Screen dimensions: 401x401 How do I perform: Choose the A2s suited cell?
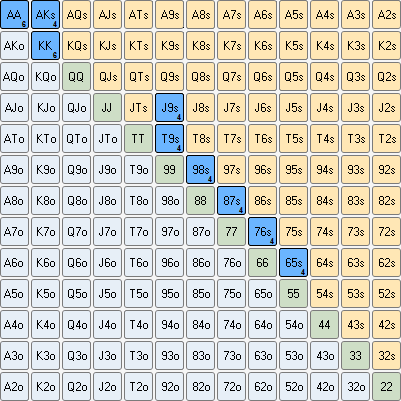click(x=386, y=14)
